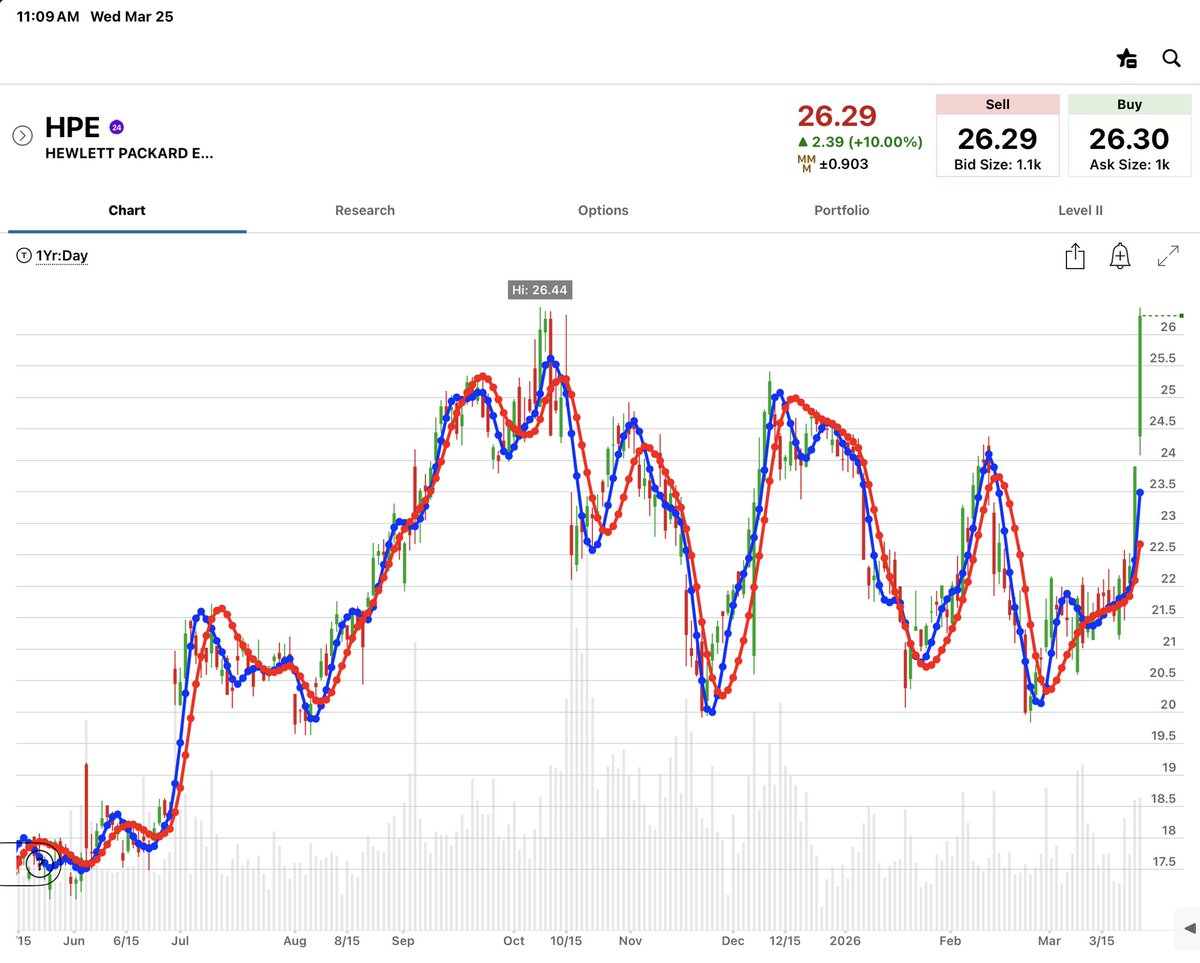The width and height of the screenshot is (1200, 963).
Task: Tap the status bar date Wed Mar 25
Action: point(131,17)
